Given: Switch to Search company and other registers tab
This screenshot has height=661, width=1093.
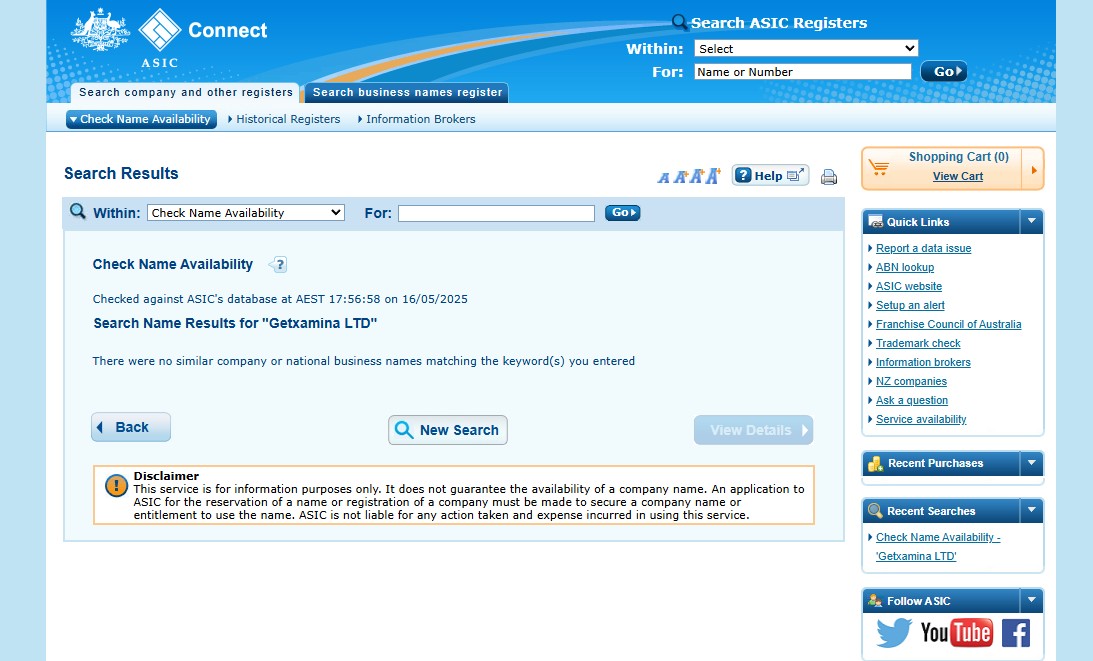Looking at the screenshot, I should [x=185, y=93].
